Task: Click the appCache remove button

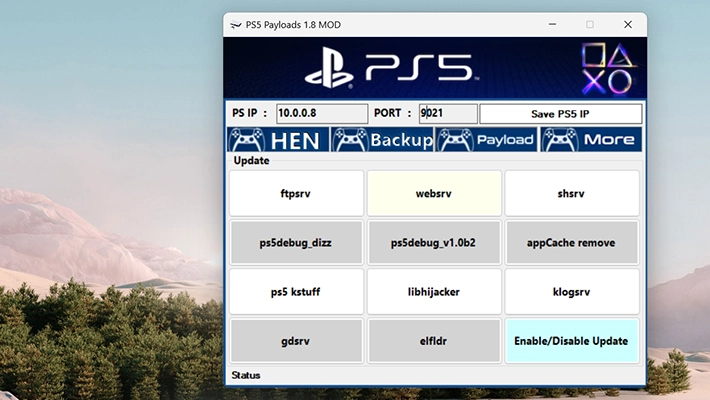Action: 572,242
